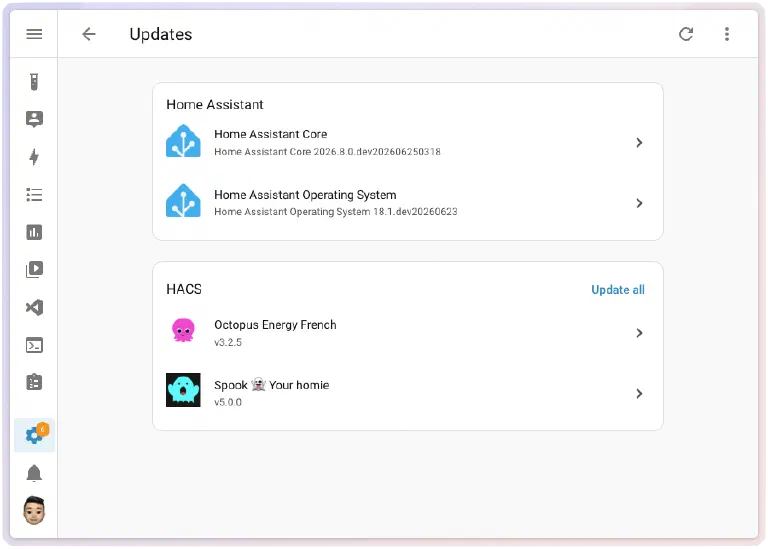Click version text 18.1.dev20260623
768x549 pixels.
tap(415, 212)
